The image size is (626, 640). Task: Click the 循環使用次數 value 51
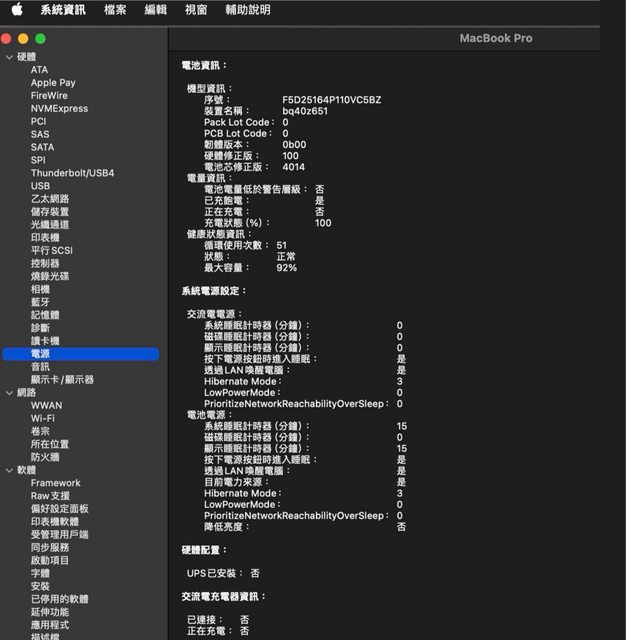pos(282,245)
